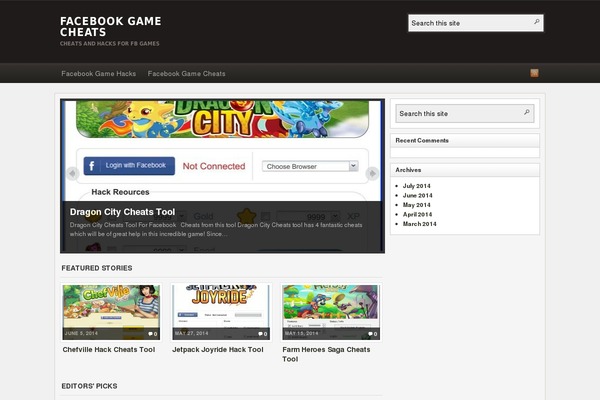
Task: Go to next slide arrow
Action: pyautogui.click(x=372, y=173)
